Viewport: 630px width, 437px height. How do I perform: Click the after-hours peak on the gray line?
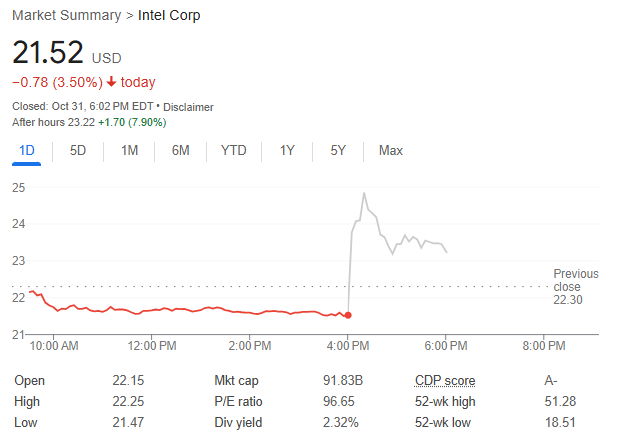(x=363, y=193)
